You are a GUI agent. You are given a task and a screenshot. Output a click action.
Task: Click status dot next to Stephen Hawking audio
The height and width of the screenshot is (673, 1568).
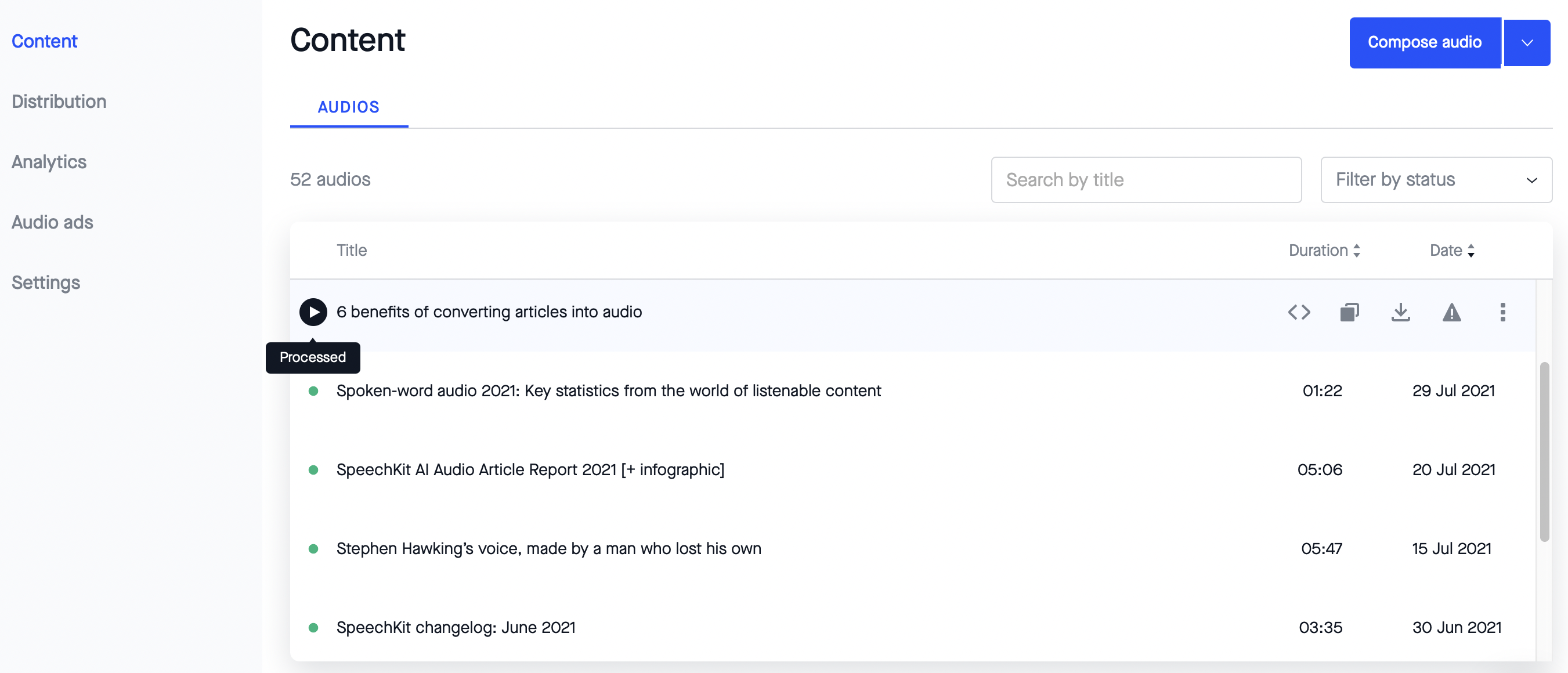(313, 549)
